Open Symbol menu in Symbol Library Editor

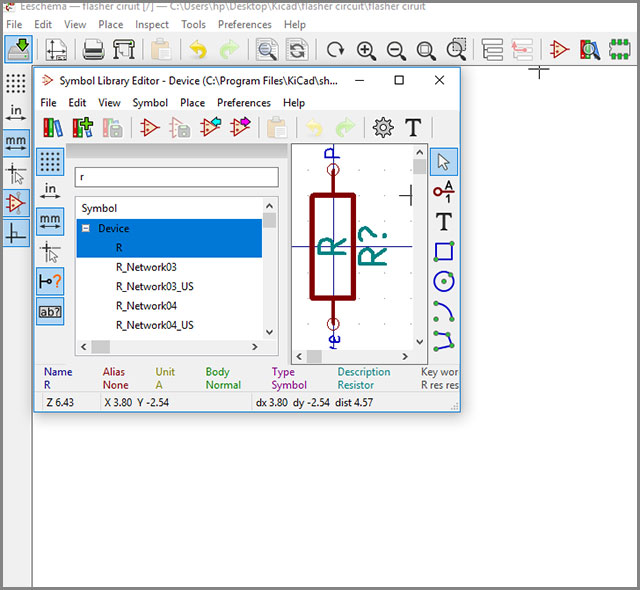pos(150,102)
